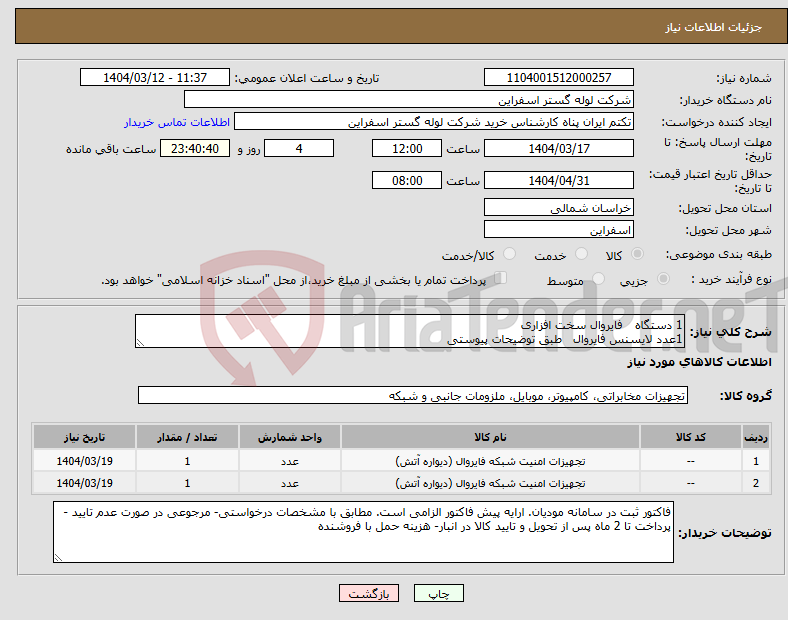Click the کد کالا column header

coord(691,437)
